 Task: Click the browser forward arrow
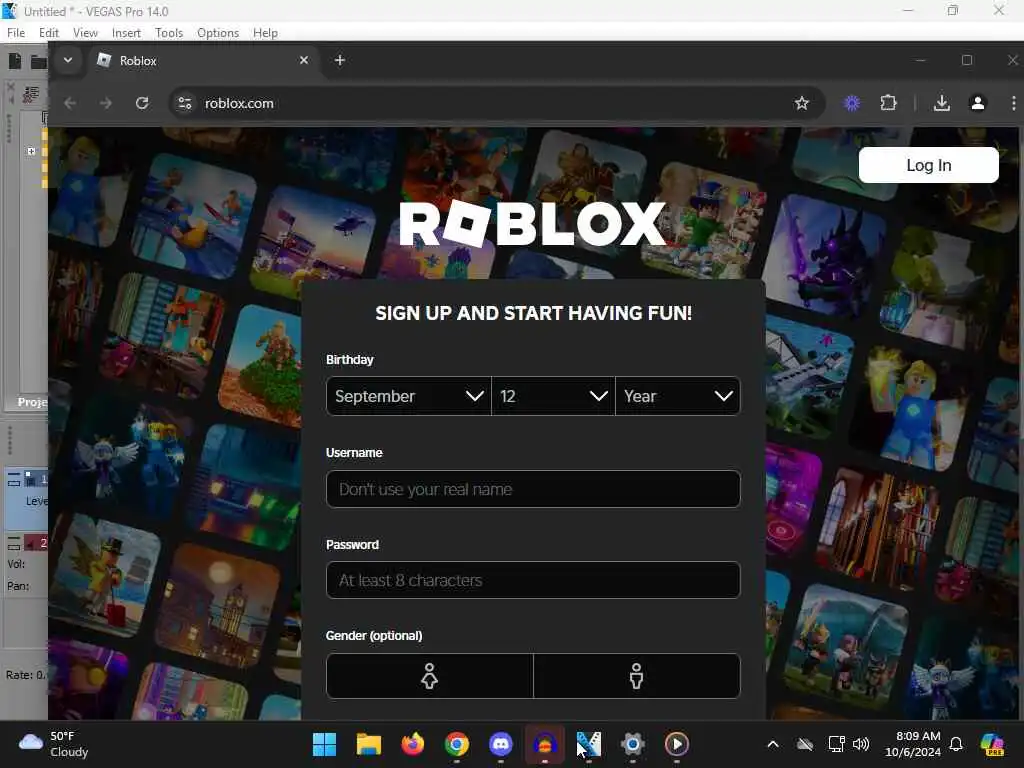(x=106, y=103)
